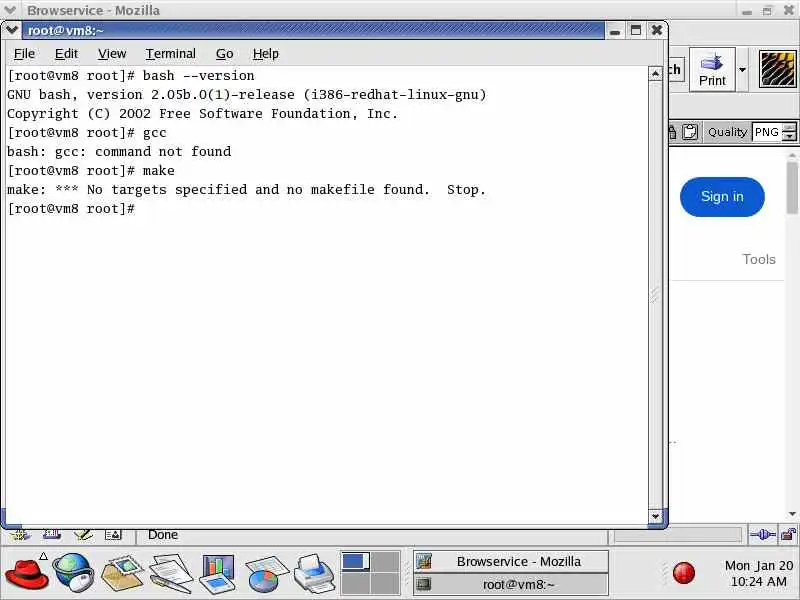800x600 pixels.
Task: Launch the spreadsheet pie-chart icon
Action: pyautogui.click(x=266, y=574)
